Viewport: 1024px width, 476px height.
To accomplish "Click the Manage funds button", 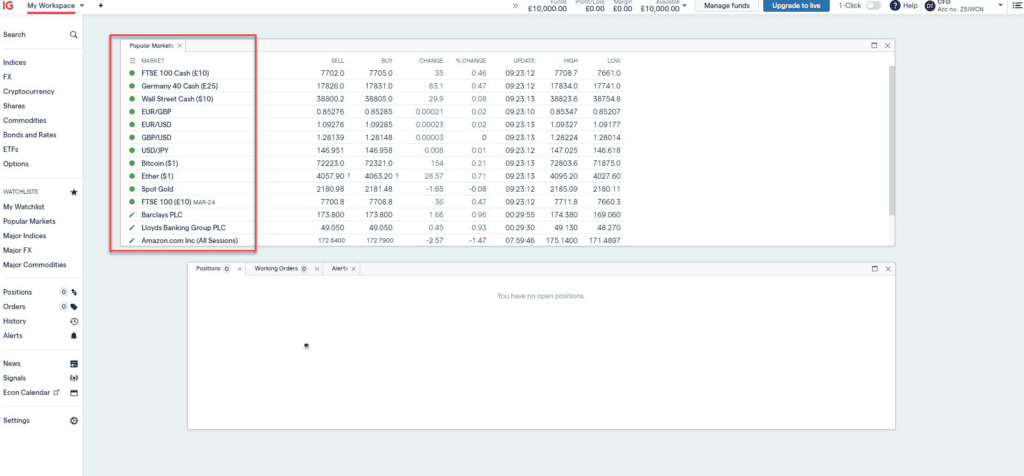I will pos(727,5).
